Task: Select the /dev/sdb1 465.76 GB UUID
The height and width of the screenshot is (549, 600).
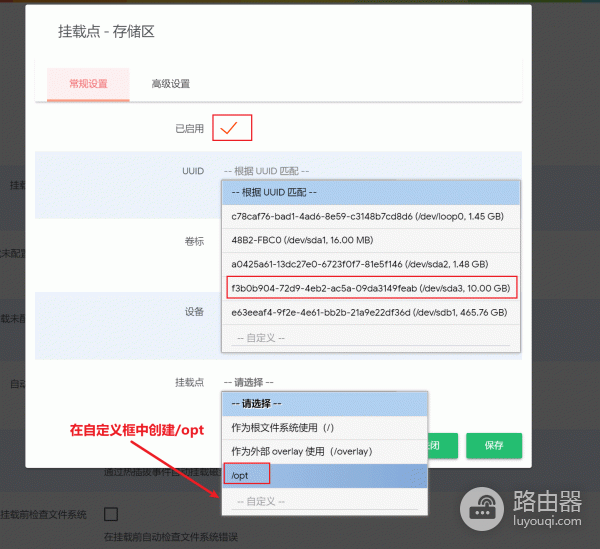Action: coord(371,313)
